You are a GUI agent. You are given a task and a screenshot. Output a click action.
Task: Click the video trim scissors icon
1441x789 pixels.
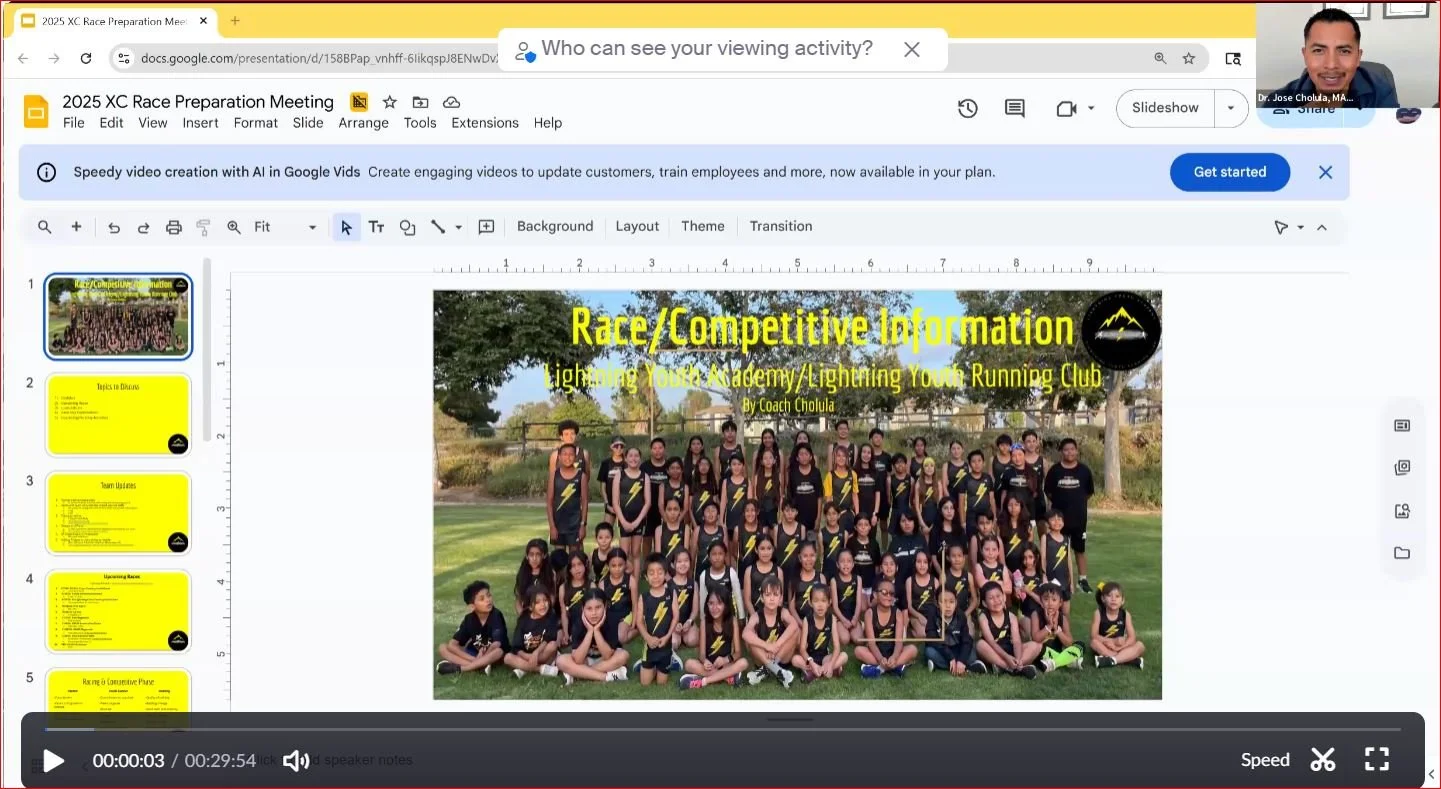pyautogui.click(x=1323, y=760)
